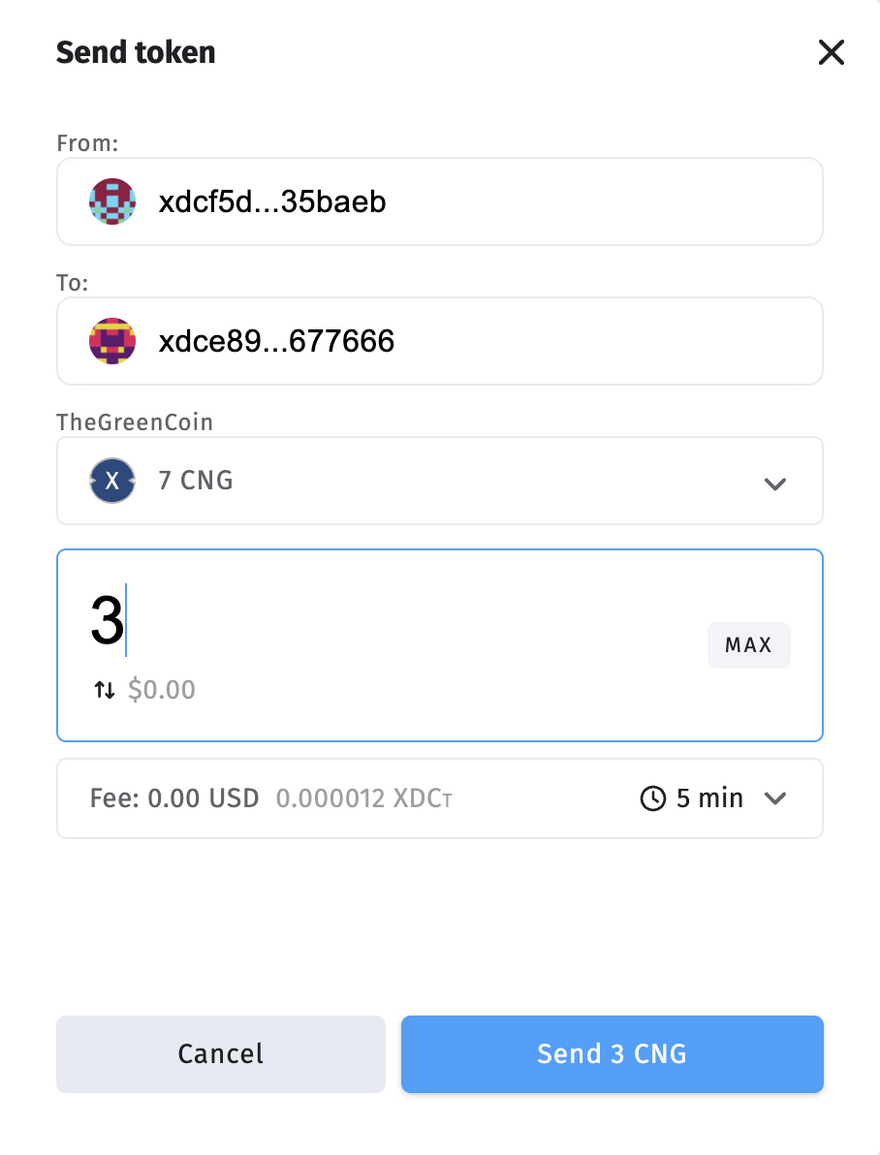The image size is (880, 1155).
Task: Click the $0.00 converted value
Action: point(162,690)
